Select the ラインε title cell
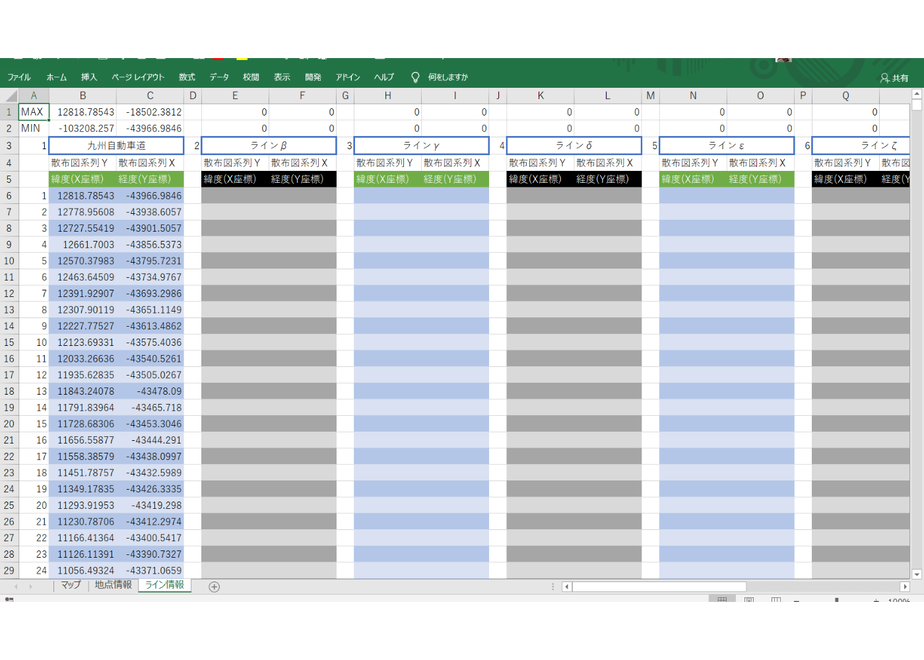 coord(727,146)
